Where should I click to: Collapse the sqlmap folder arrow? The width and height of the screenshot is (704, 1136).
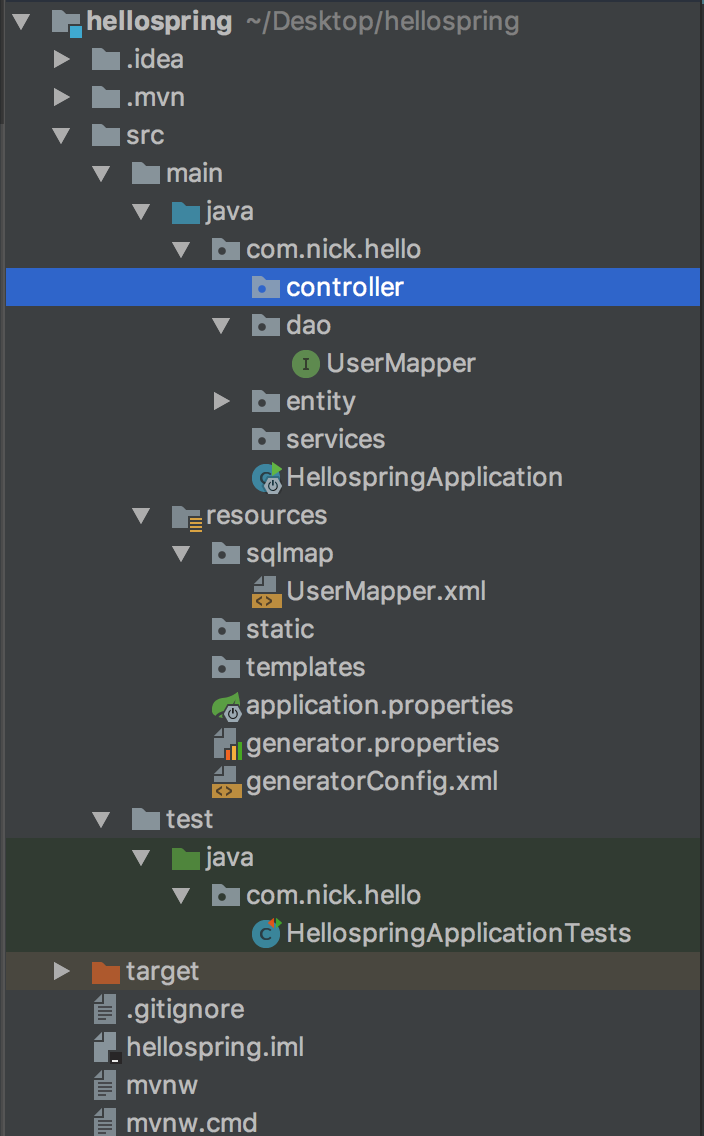(181, 554)
